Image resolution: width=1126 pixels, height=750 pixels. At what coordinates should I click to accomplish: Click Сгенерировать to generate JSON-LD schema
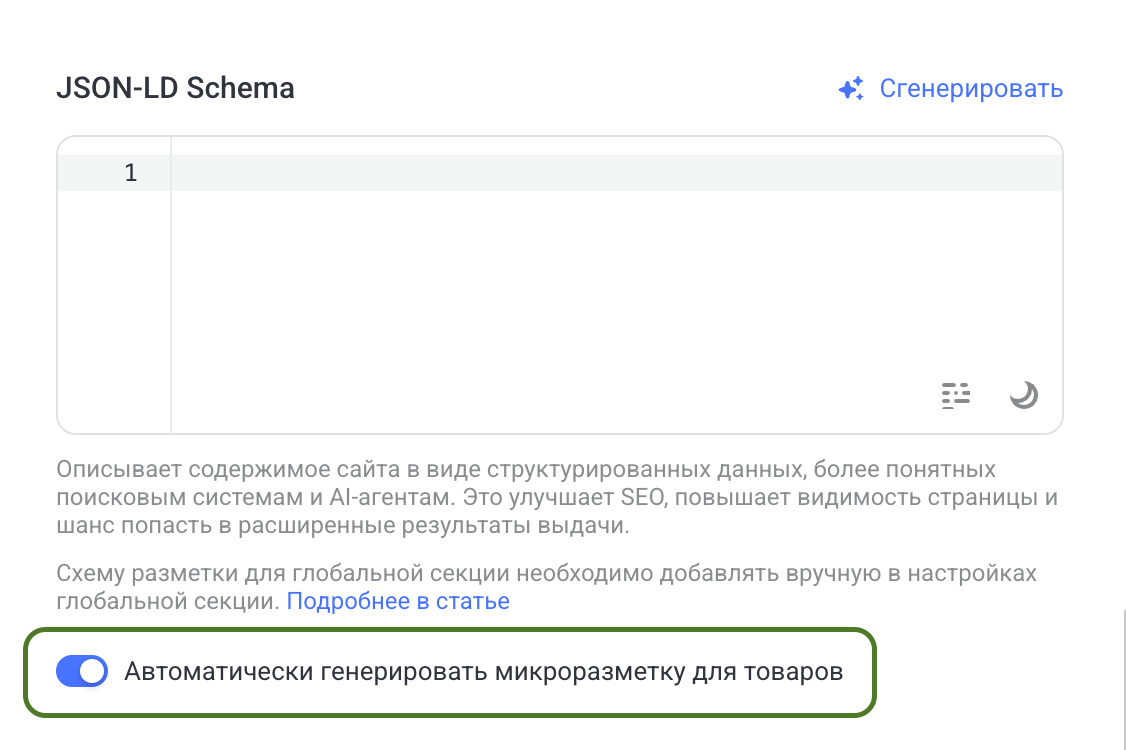click(x=972, y=88)
